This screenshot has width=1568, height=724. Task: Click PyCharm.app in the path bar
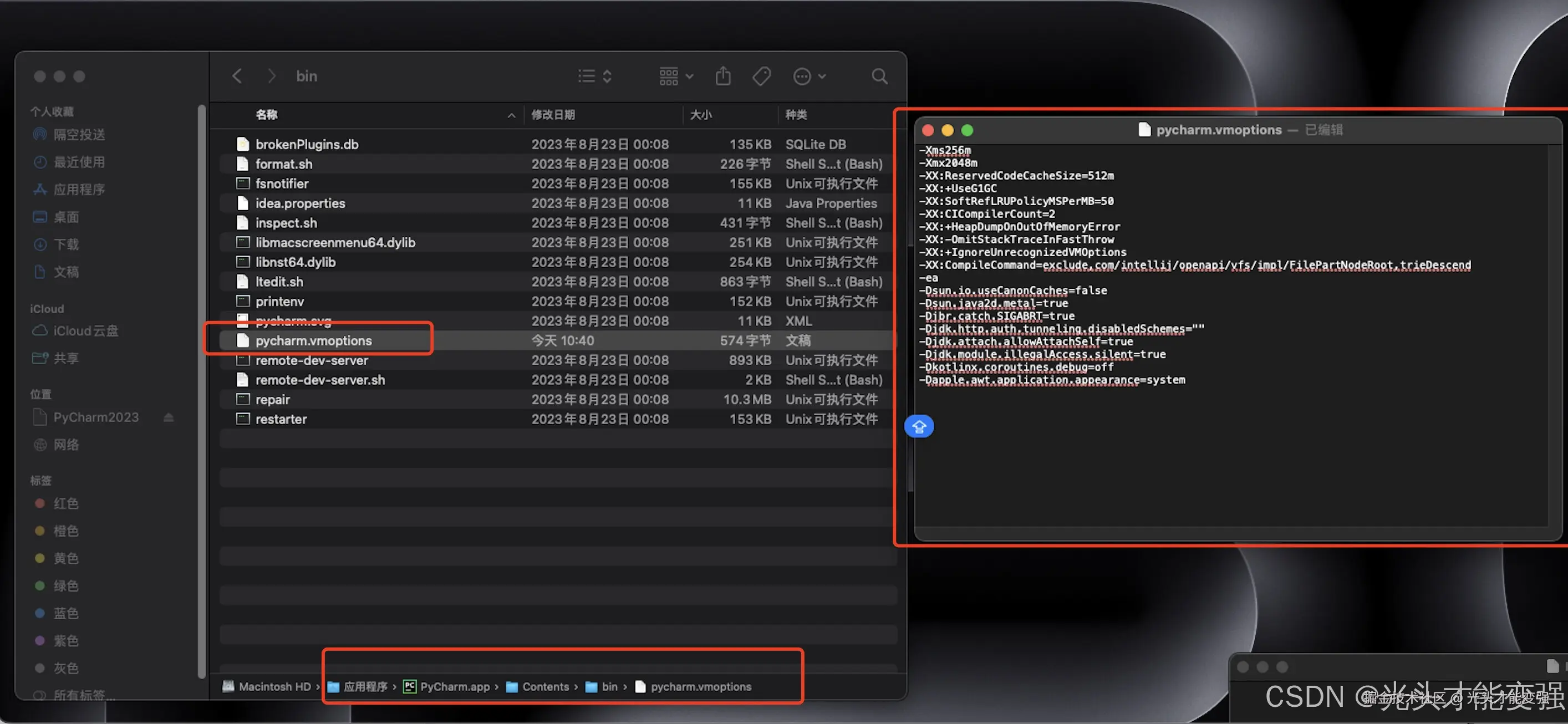[454, 686]
